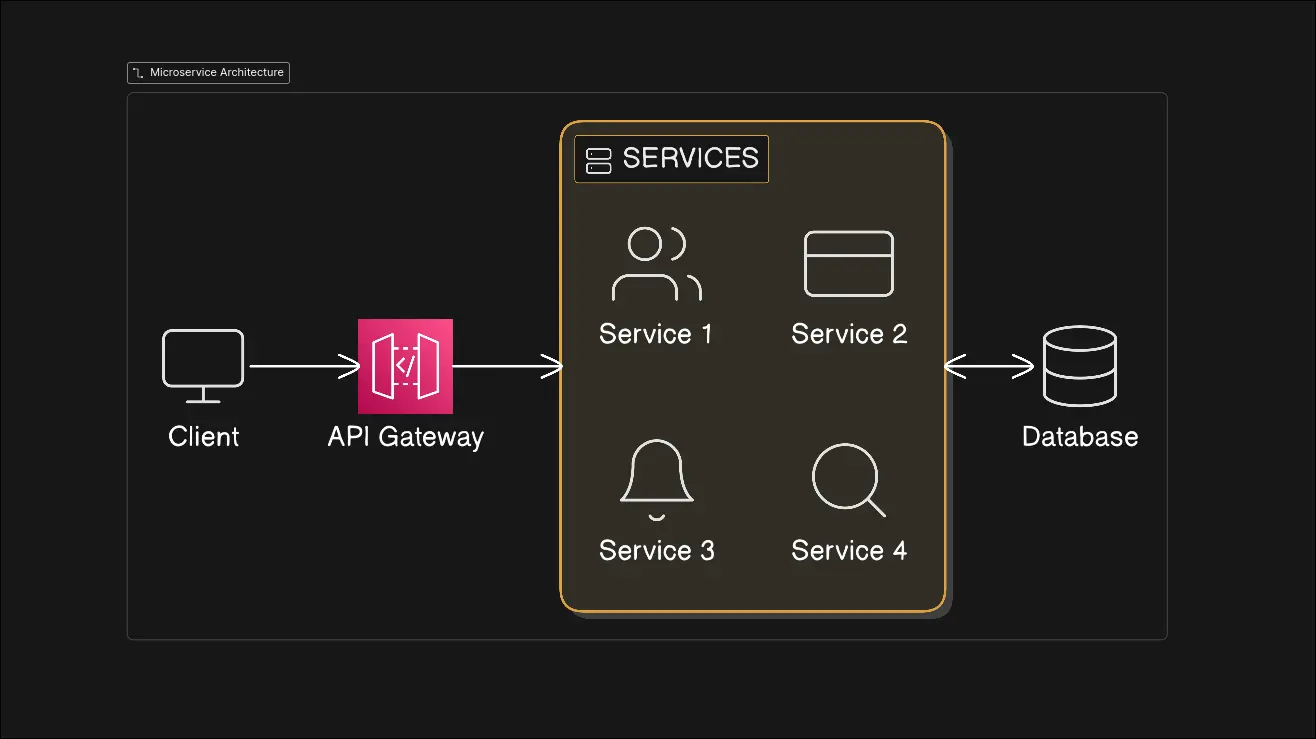Select the Database text label
Viewport: 1316px width, 739px height.
(1080, 437)
